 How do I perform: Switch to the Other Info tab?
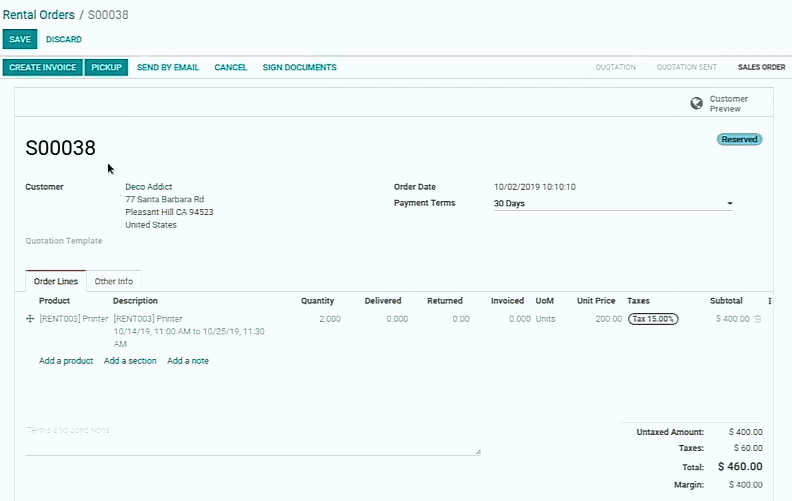tap(114, 281)
